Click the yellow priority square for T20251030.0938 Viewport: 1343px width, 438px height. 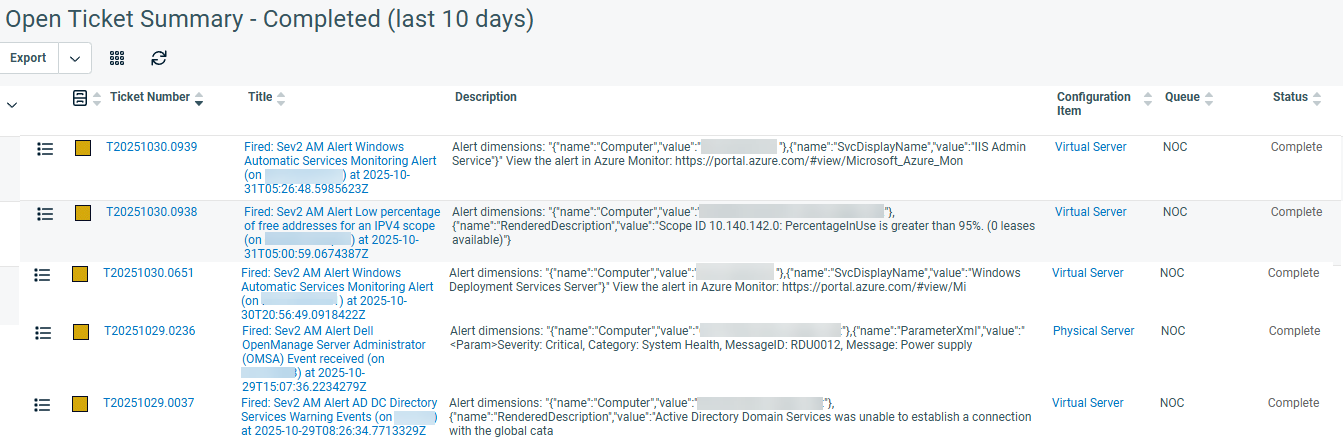(x=83, y=213)
